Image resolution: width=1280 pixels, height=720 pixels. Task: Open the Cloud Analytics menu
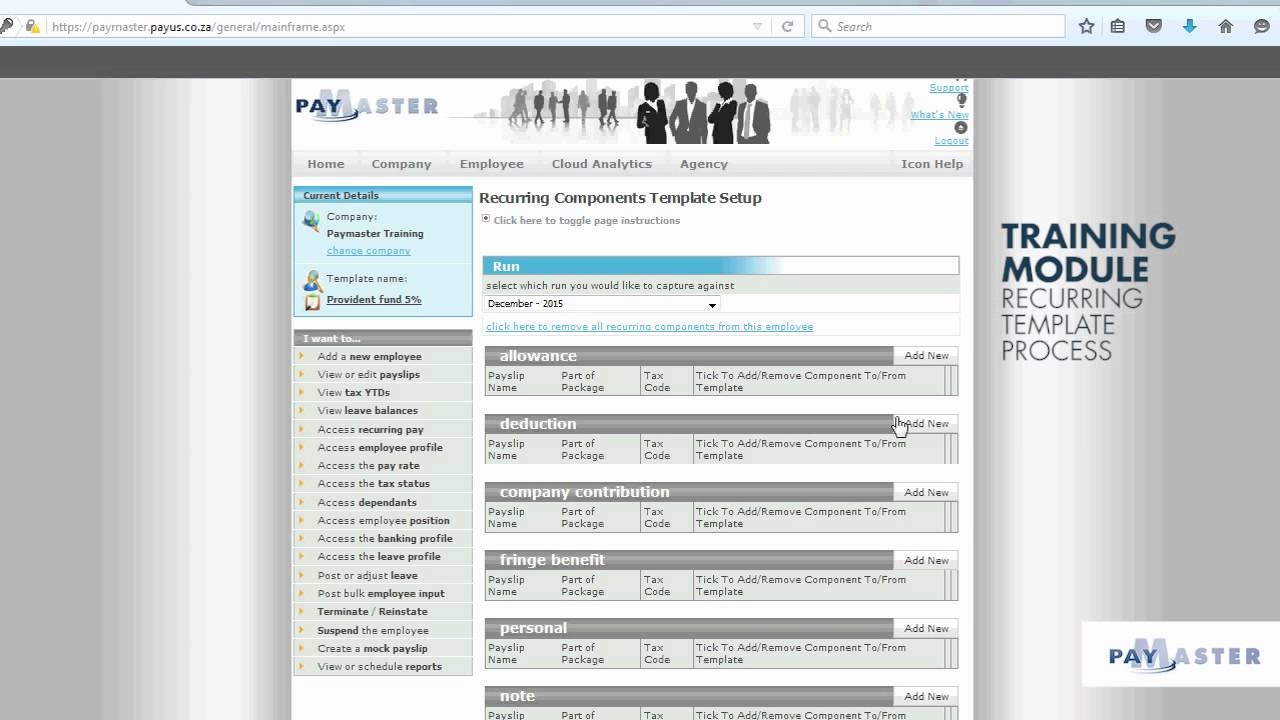pos(602,164)
